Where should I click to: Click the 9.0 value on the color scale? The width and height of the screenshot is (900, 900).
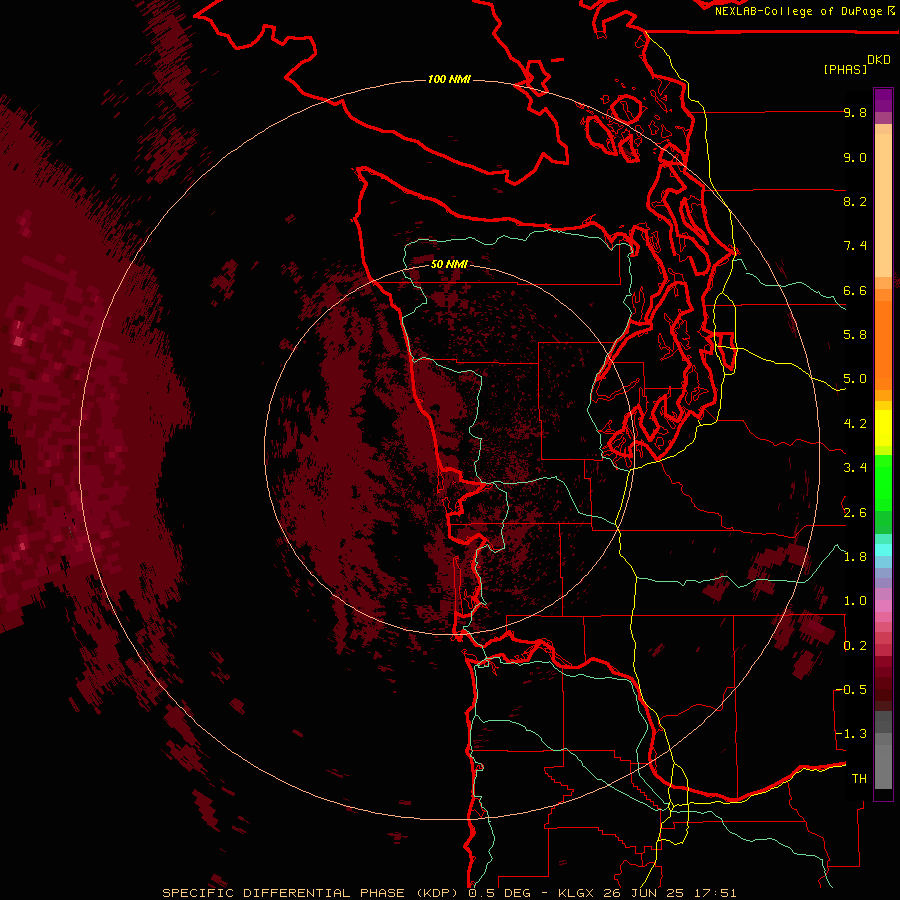tap(855, 157)
